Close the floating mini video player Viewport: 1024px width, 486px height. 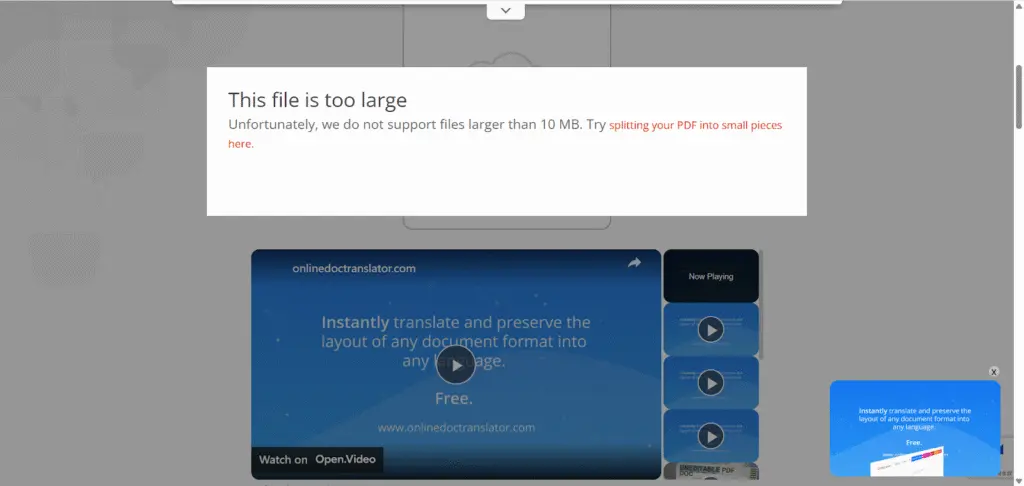[x=994, y=371]
